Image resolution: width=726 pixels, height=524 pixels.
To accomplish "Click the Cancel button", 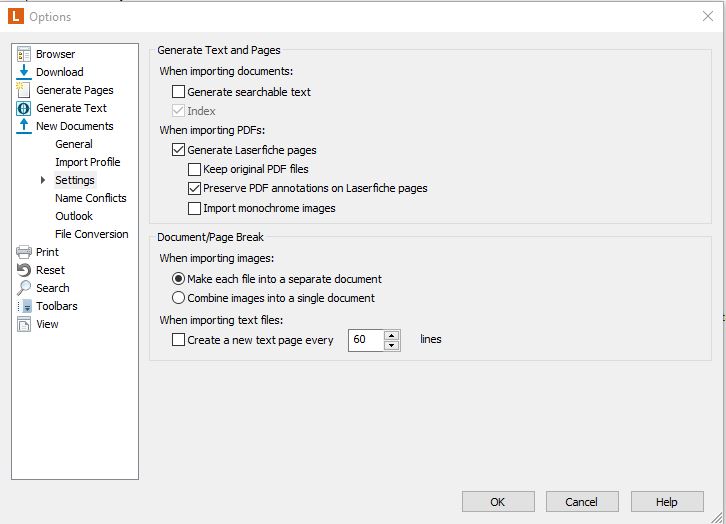I will pos(581,502).
